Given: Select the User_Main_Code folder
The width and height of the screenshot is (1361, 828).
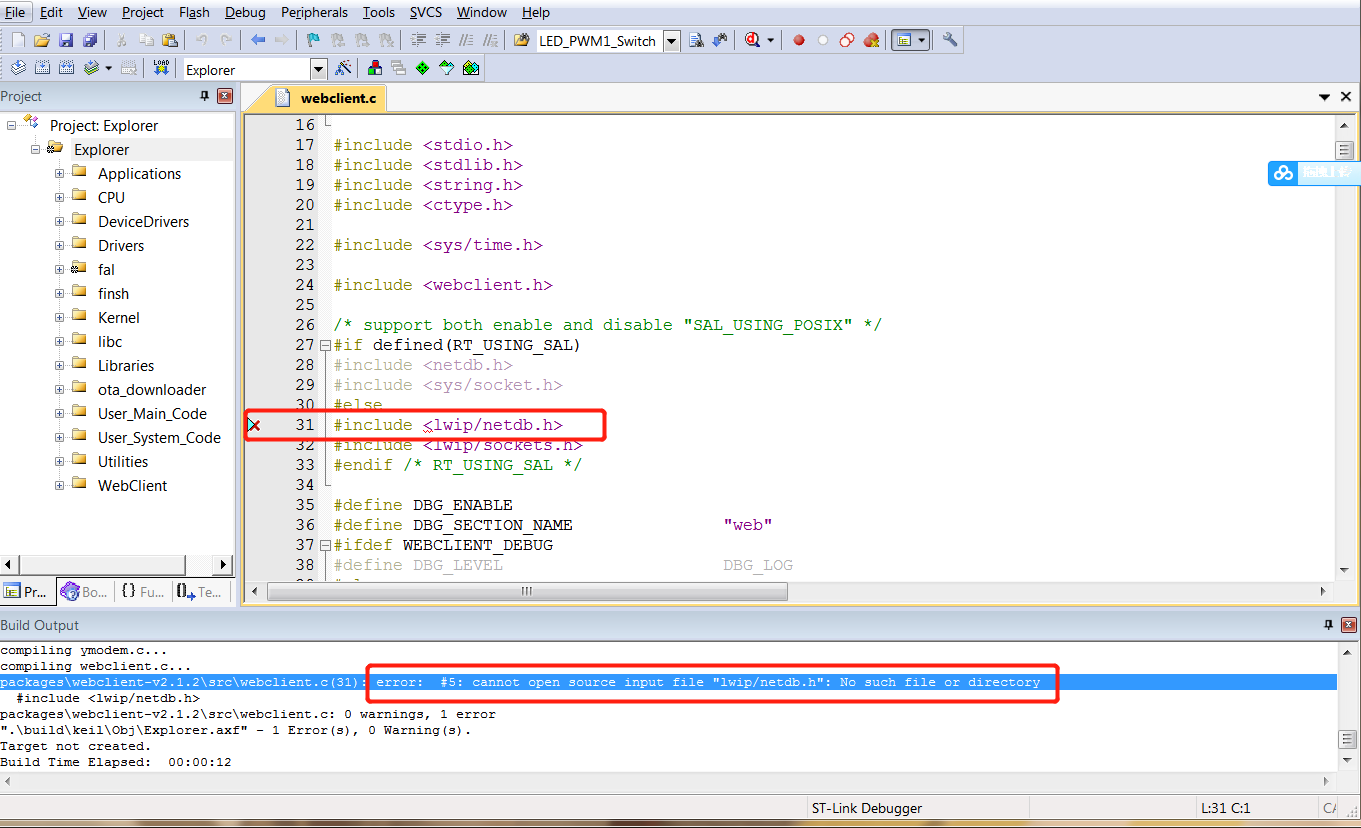Looking at the screenshot, I should 152,413.
